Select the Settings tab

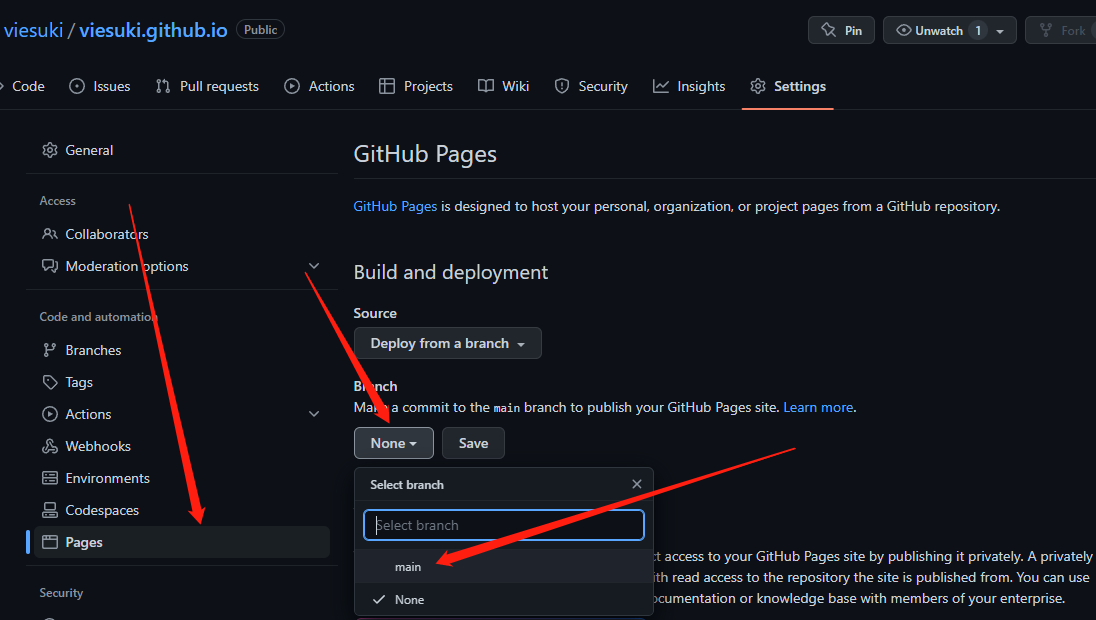pyautogui.click(x=788, y=86)
